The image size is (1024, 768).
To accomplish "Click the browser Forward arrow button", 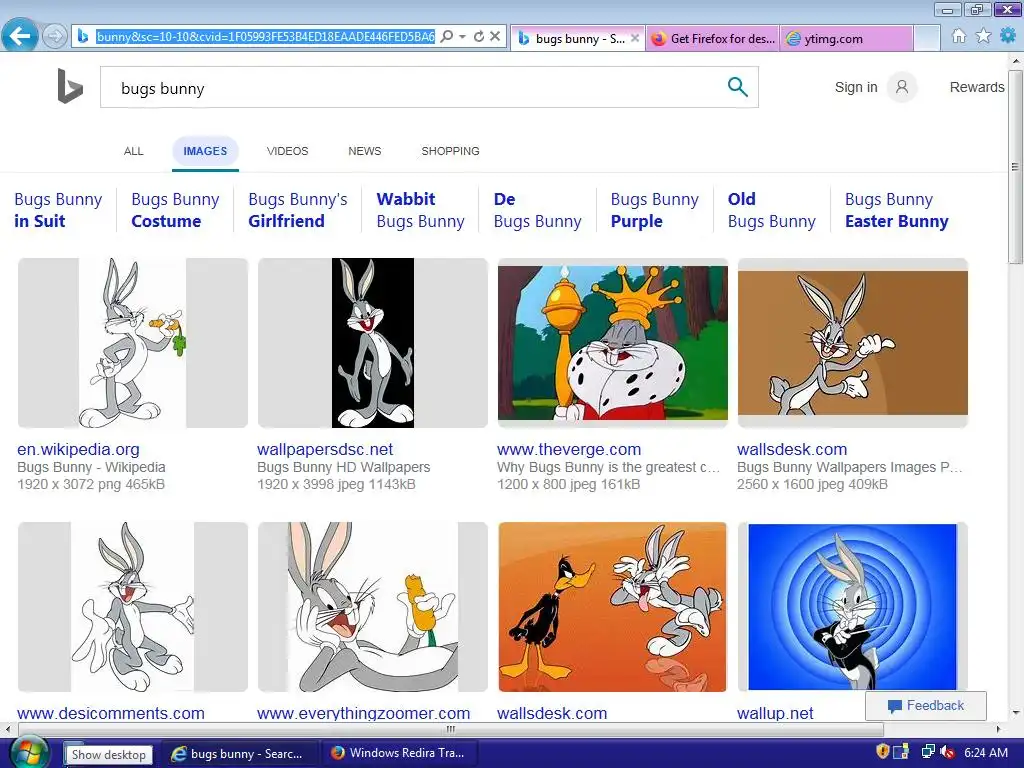I will coord(55,37).
